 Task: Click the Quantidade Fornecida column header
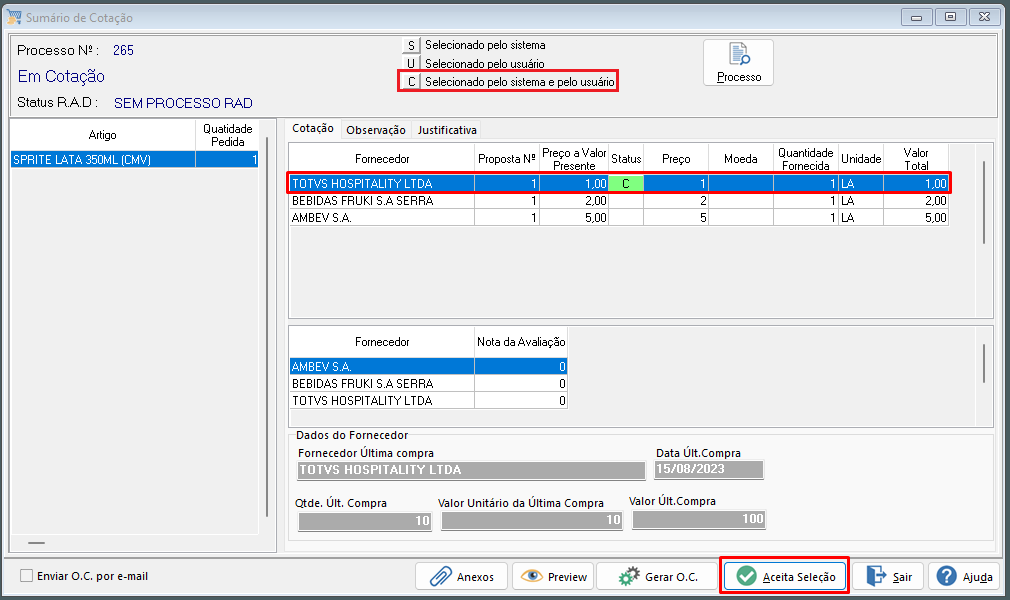[x=806, y=159]
